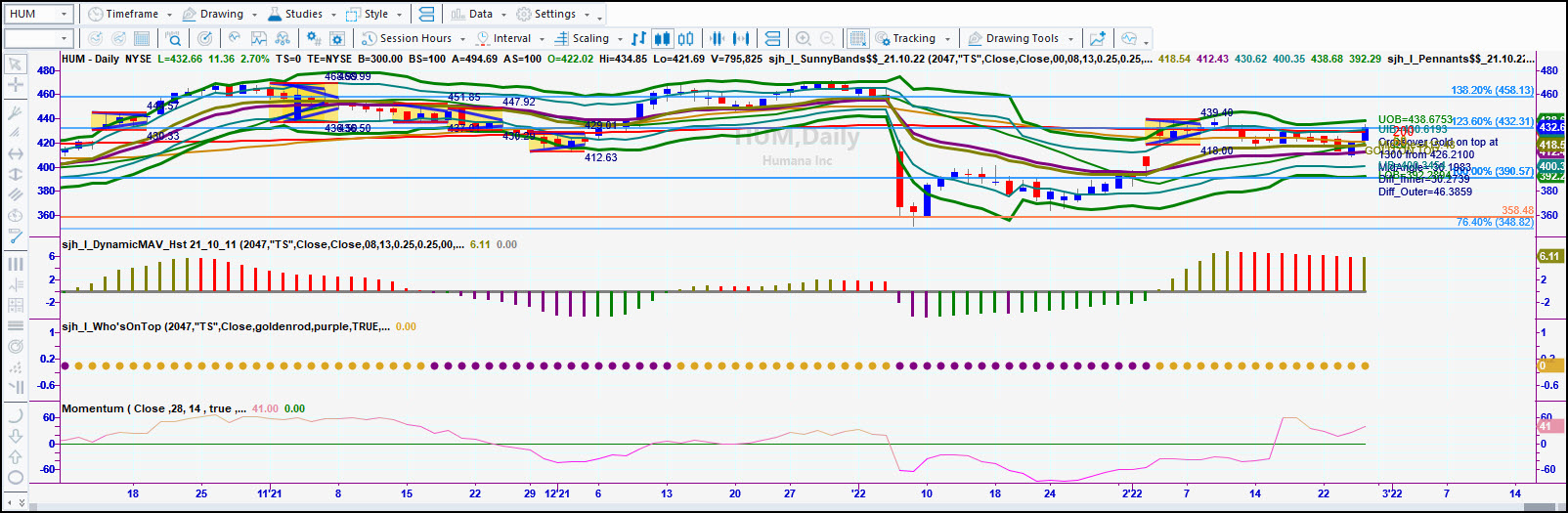This screenshot has width=1568, height=513.
Task: Click the UOB=438.6753 annotation
Action: pos(1415,119)
